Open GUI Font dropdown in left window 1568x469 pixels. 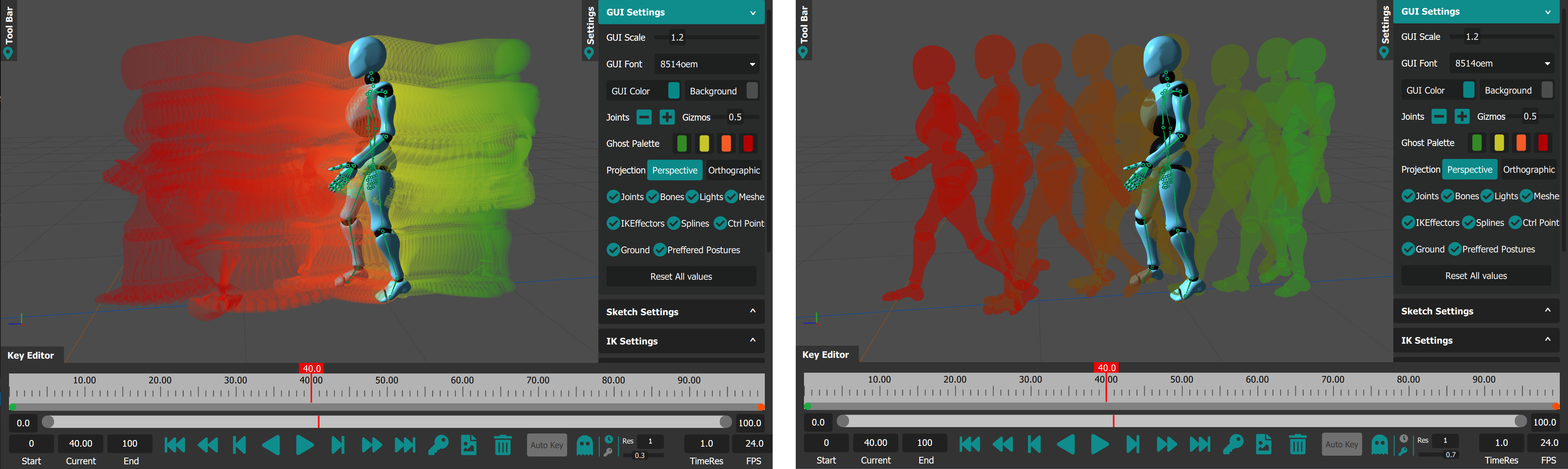pos(707,64)
